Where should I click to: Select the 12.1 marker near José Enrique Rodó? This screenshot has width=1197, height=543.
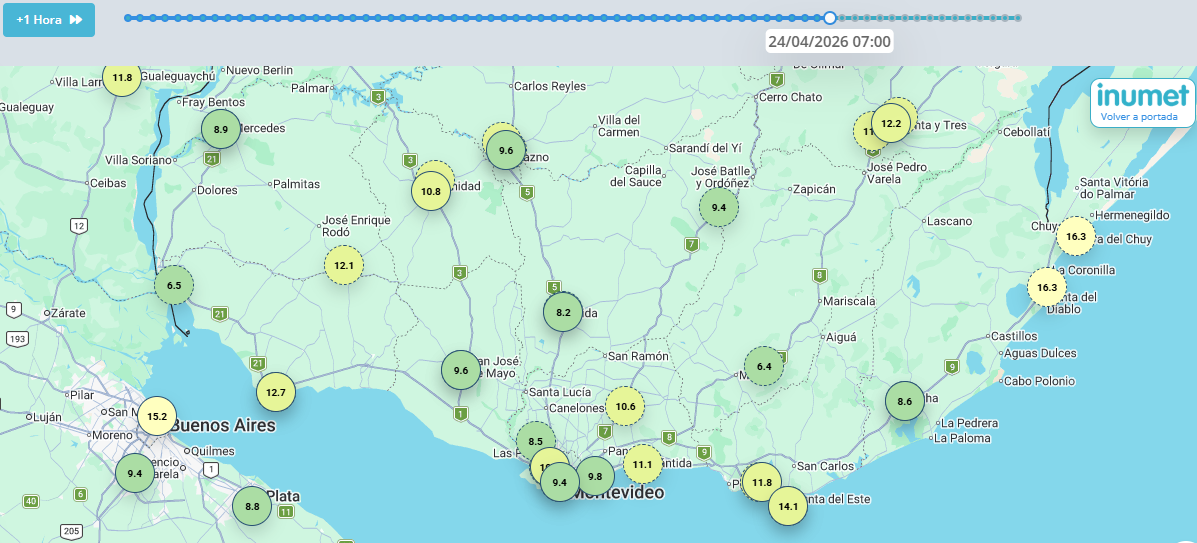(344, 266)
